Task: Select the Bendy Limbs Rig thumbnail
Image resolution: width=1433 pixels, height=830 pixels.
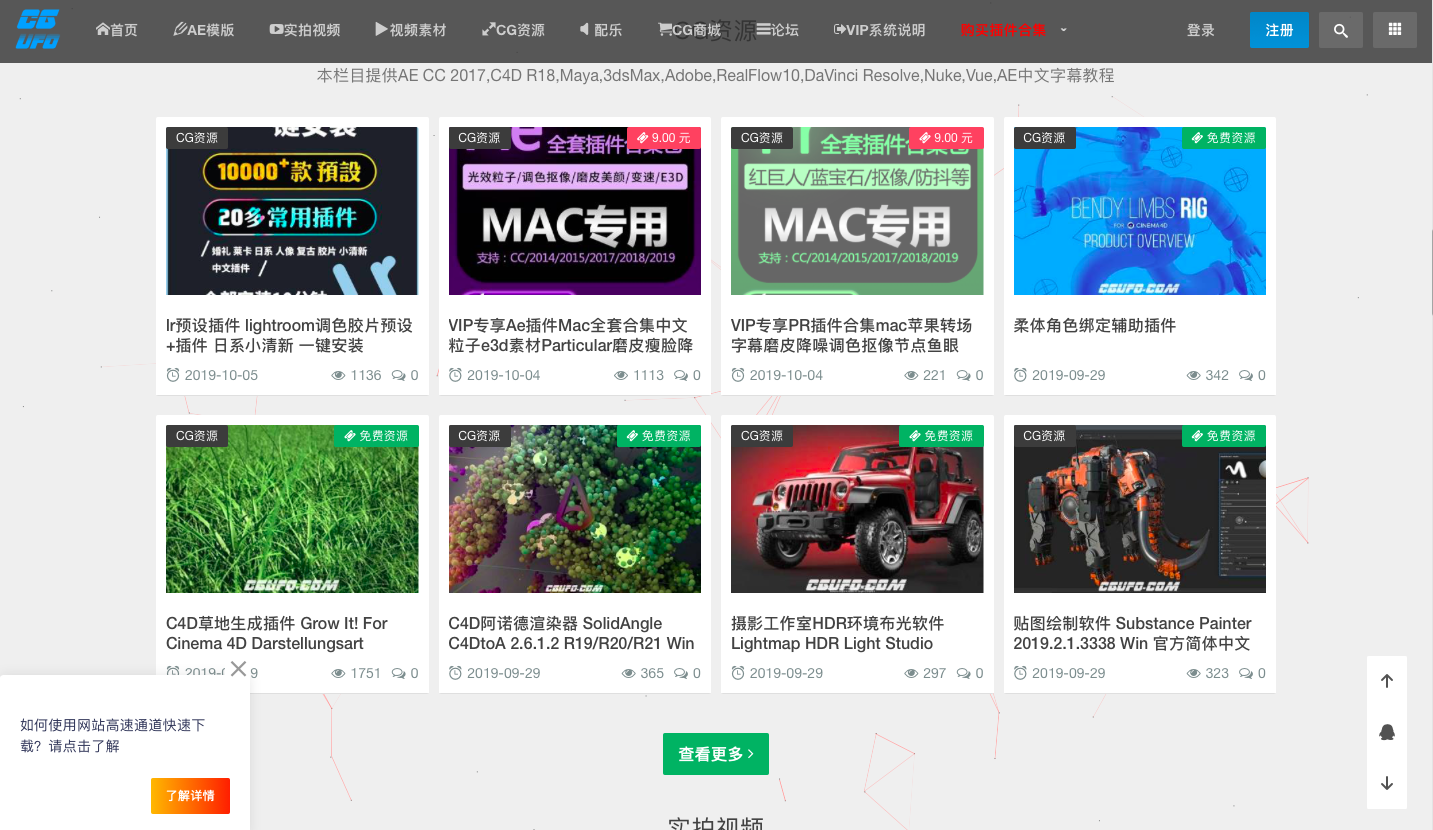Action: coord(1139,211)
